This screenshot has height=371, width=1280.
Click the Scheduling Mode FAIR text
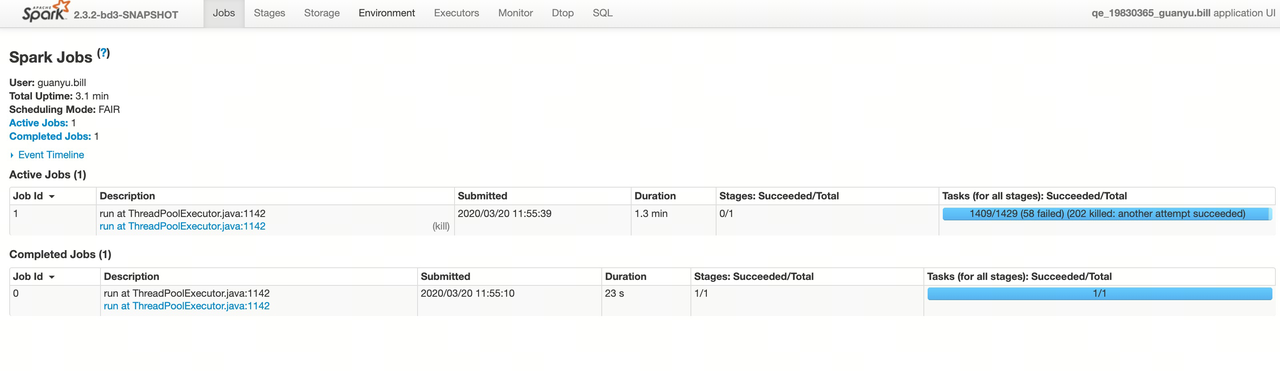[x=64, y=109]
